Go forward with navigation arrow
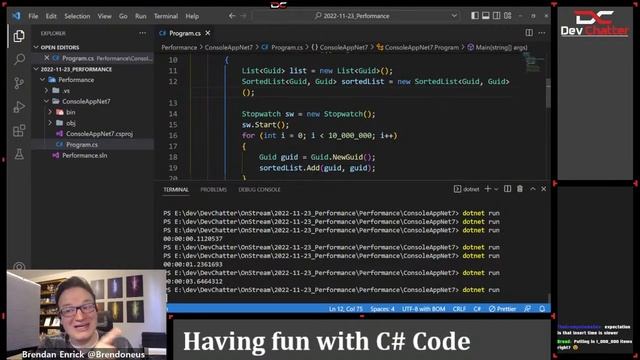640x360 pixels. 243,16
